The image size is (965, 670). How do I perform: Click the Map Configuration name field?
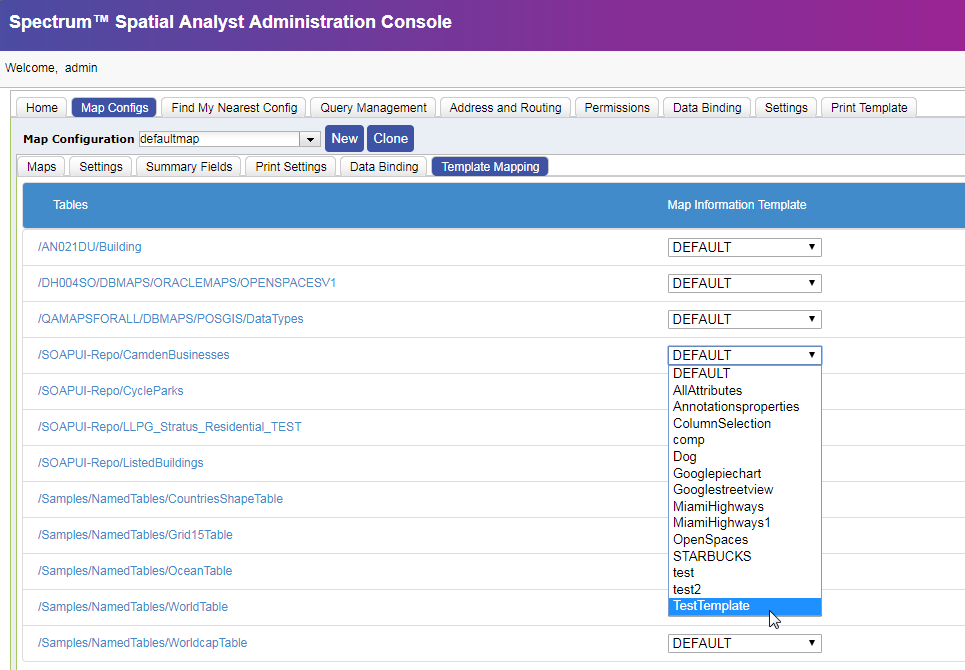(218, 140)
